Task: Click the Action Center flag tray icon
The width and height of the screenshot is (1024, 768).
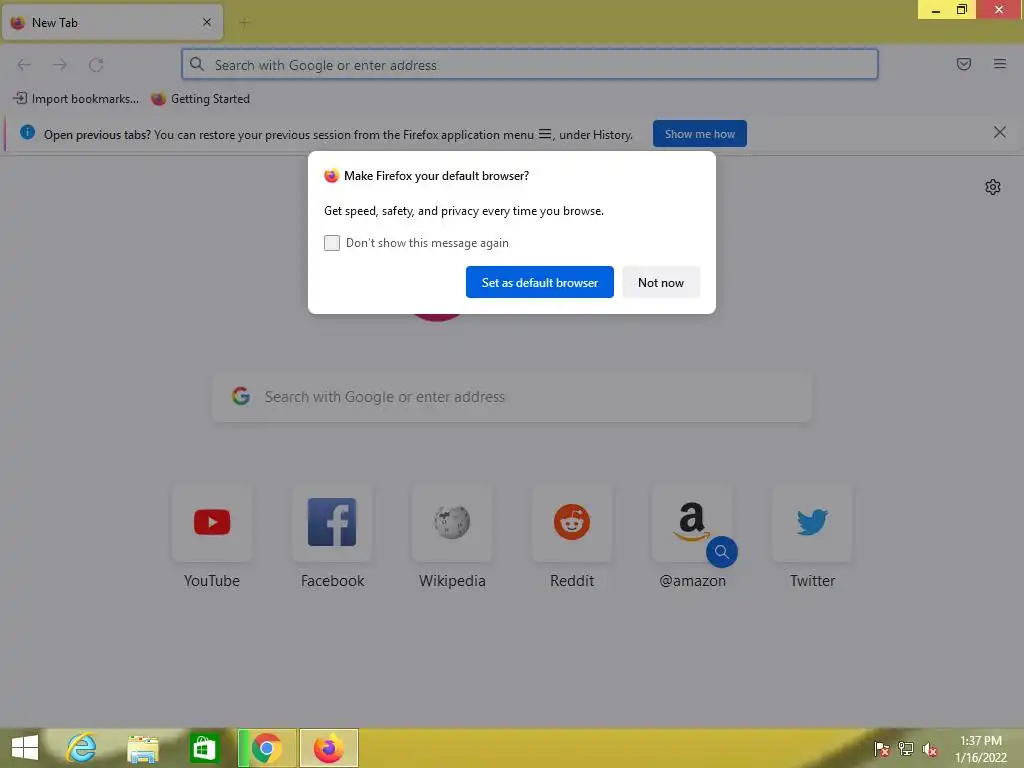Action: pos(882,749)
